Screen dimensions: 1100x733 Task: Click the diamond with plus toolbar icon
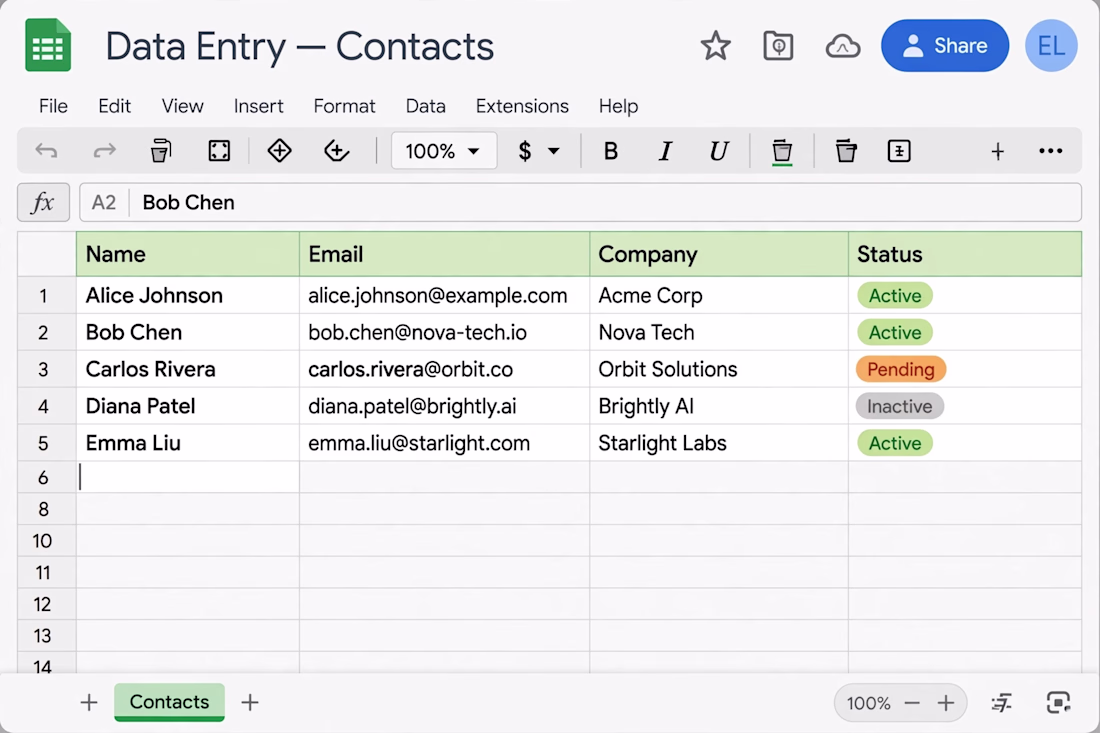pos(279,151)
